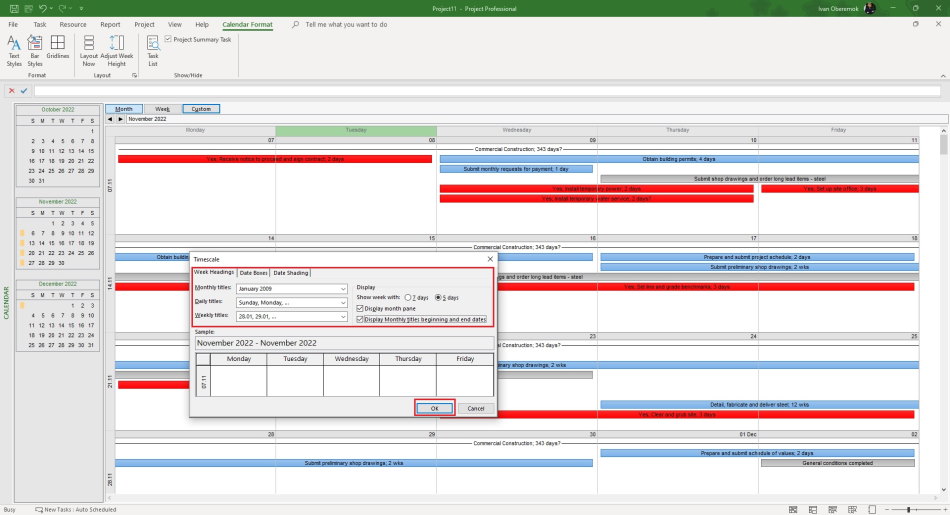Image resolution: width=950 pixels, height=515 pixels.
Task: Select the Date Shading tab in Timescale
Action: (291, 273)
